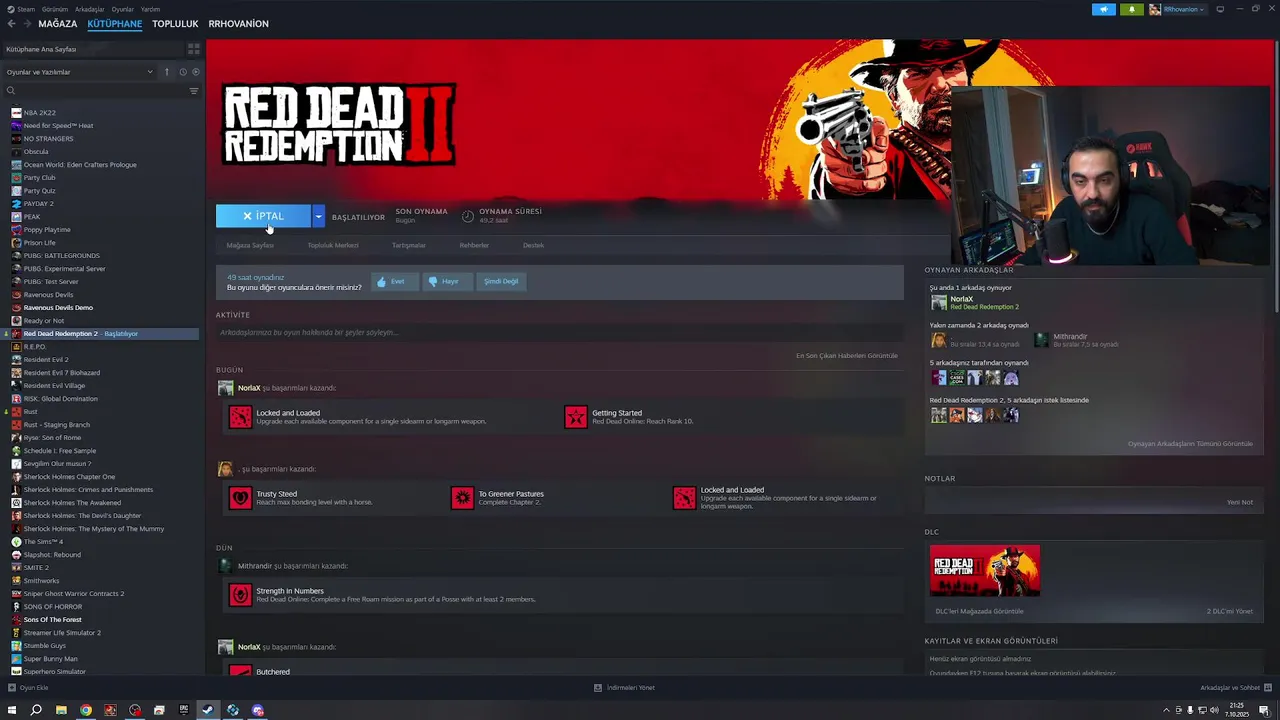
Task: Open Strength in Numbers achievement icon
Action: pos(241,595)
